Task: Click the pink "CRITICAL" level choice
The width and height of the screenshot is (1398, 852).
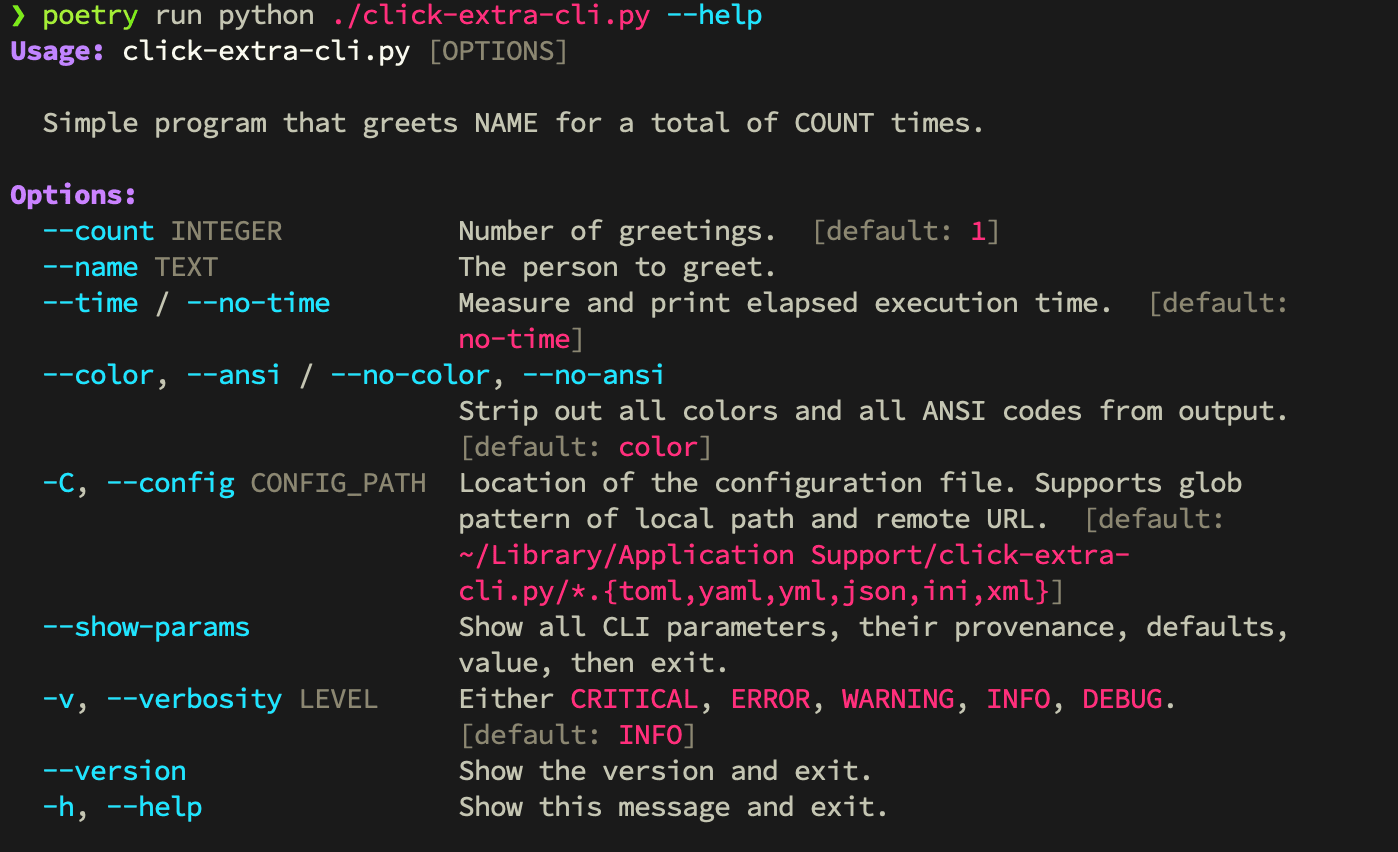Action: tap(634, 699)
